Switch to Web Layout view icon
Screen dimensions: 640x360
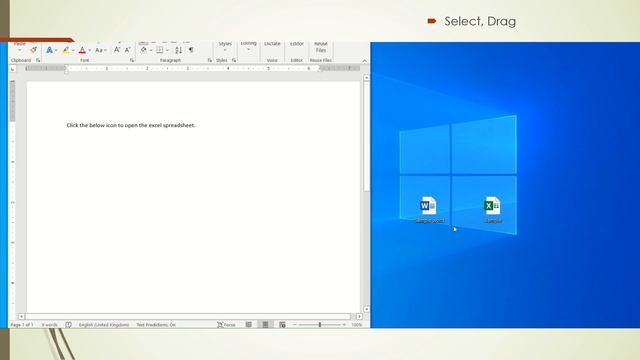click(282, 325)
